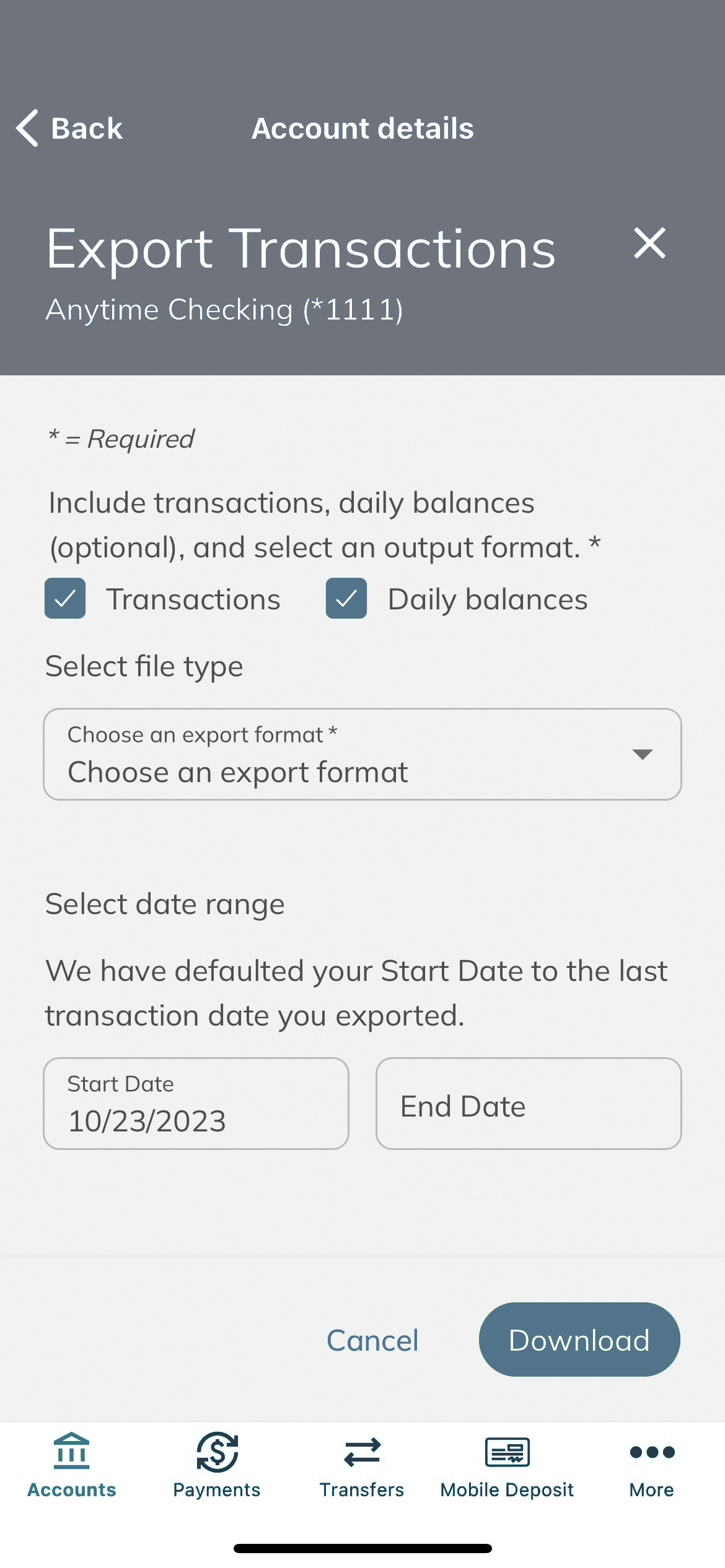Go to the Mobile Deposit tab label
The width and height of the screenshot is (725, 1568).
pos(507,1489)
